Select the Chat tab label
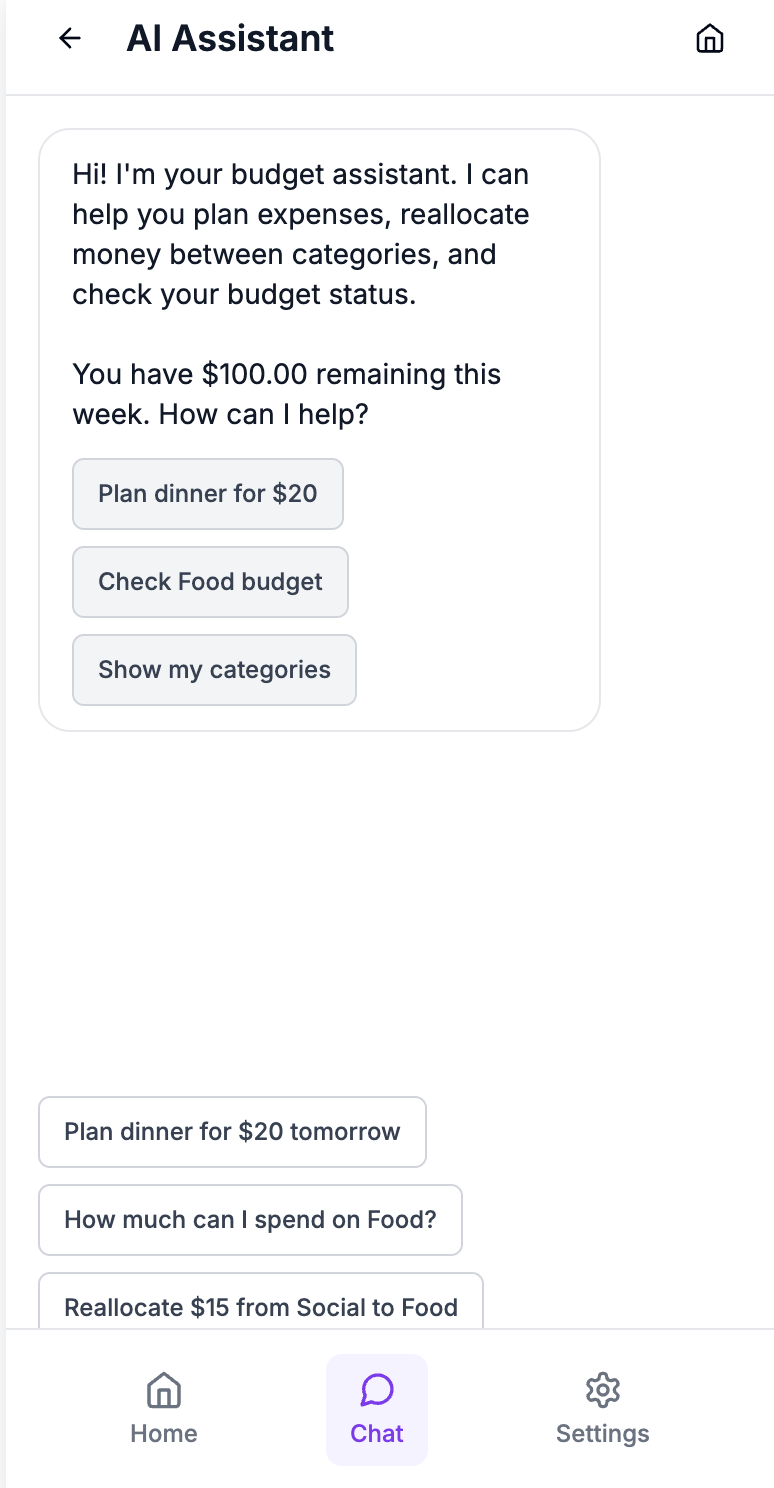The width and height of the screenshot is (774, 1488). [x=377, y=1433]
